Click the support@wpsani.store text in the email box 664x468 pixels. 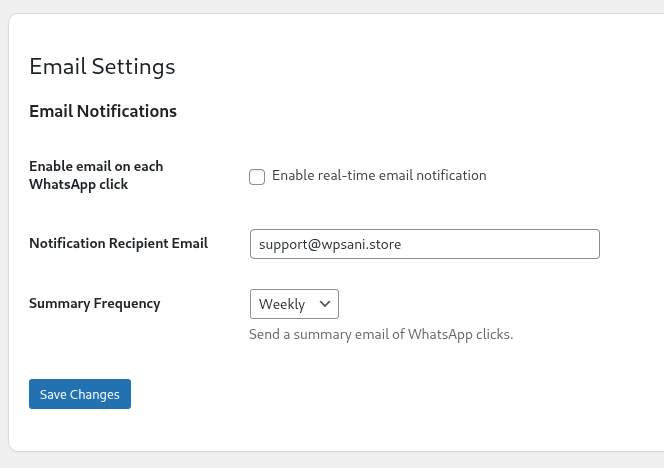pyautogui.click(x=329, y=244)
